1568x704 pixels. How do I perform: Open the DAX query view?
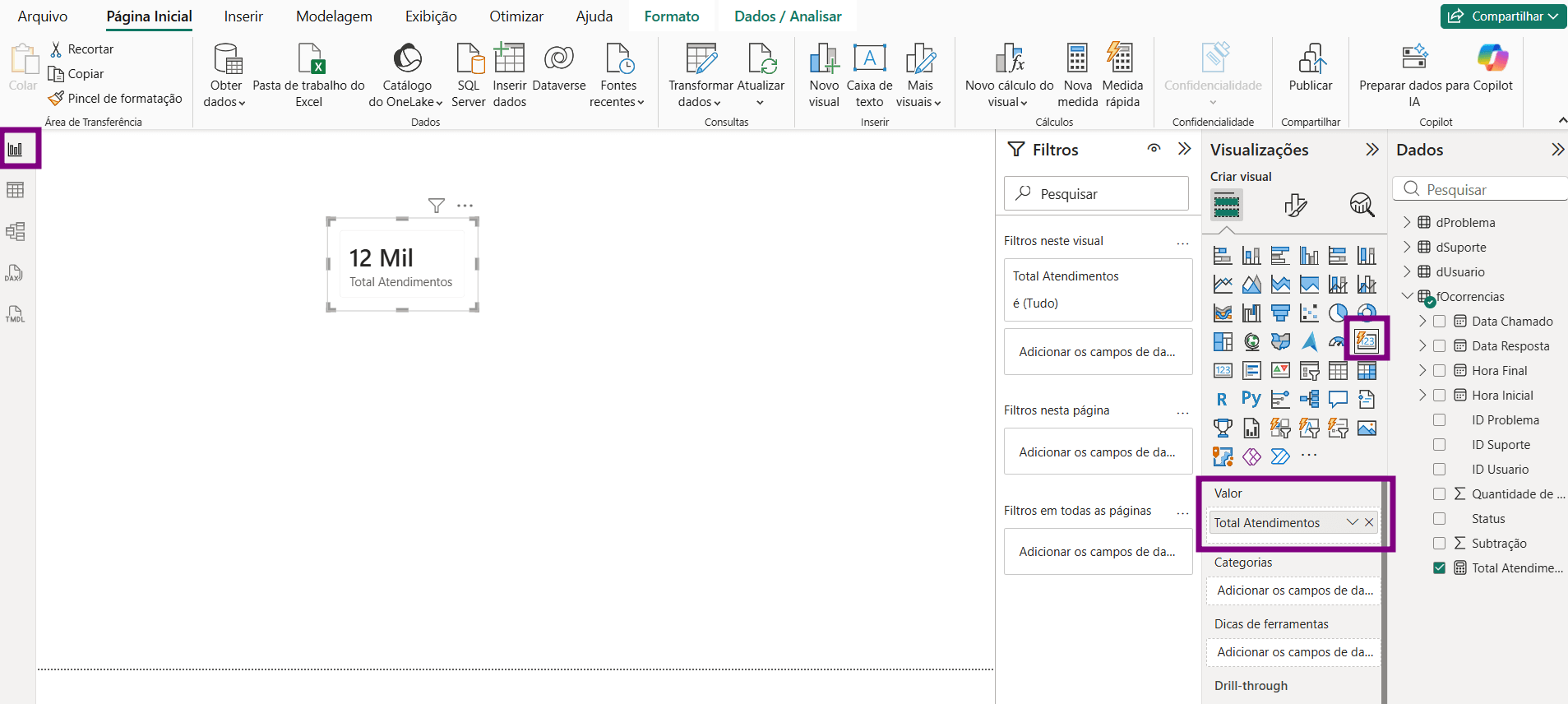click(x=16, y=272)
